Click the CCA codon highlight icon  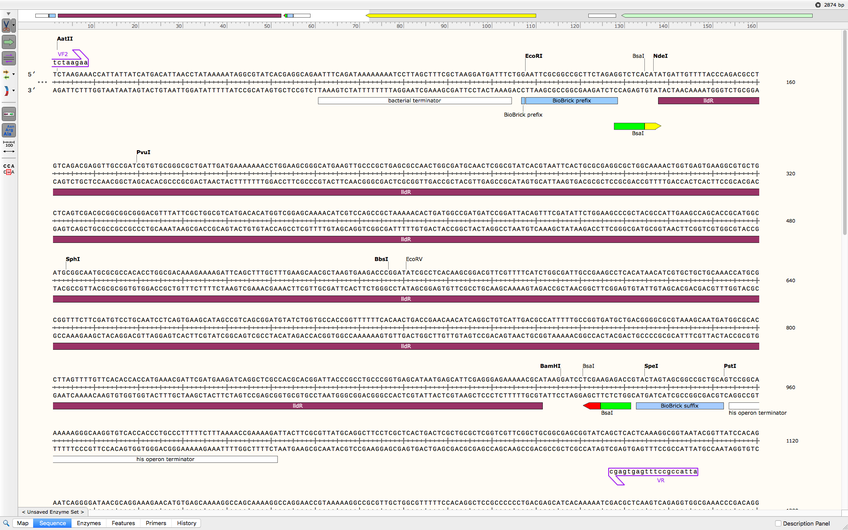point(9,167)
